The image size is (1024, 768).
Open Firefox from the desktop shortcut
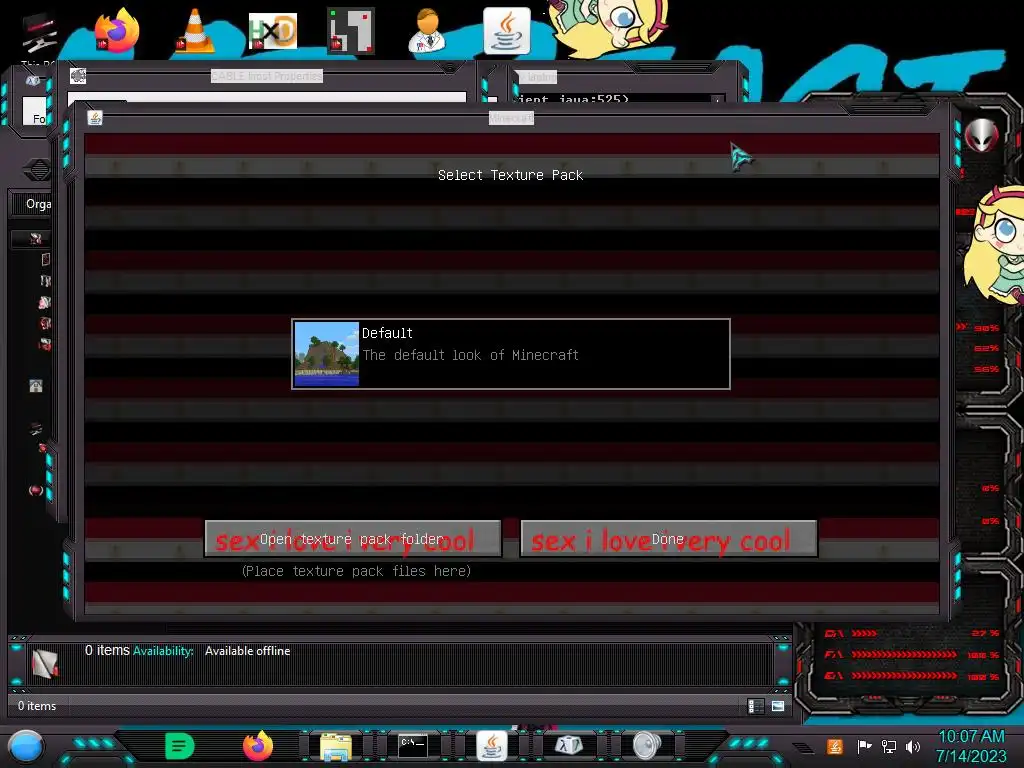click(x=117, y=30)
